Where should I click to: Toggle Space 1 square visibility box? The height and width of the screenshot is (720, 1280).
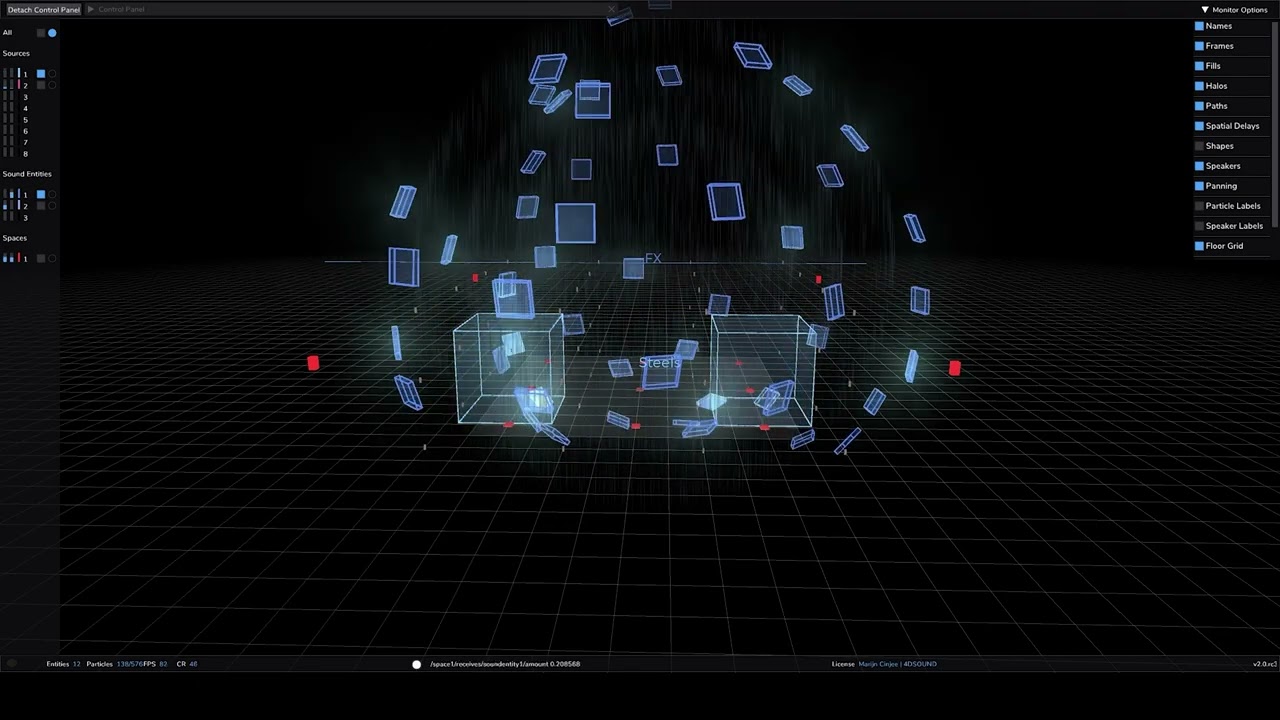tap(41, 259)
